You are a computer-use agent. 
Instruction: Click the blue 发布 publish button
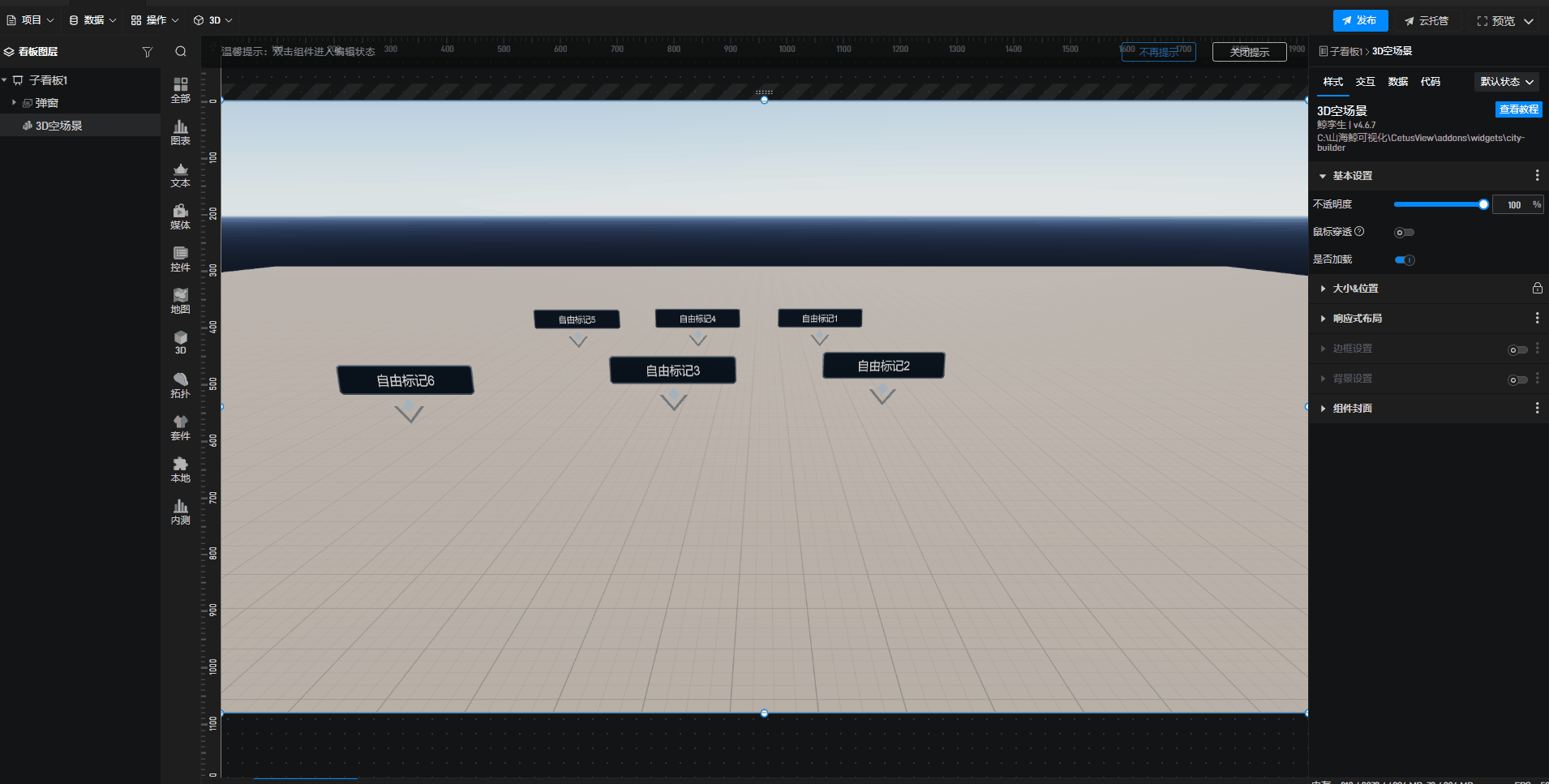[x=1359, y=20]
